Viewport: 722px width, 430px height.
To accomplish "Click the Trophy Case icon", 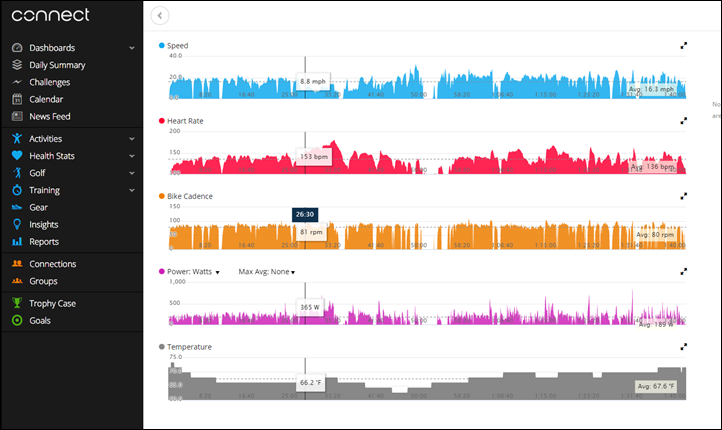I will pos(17,303).
